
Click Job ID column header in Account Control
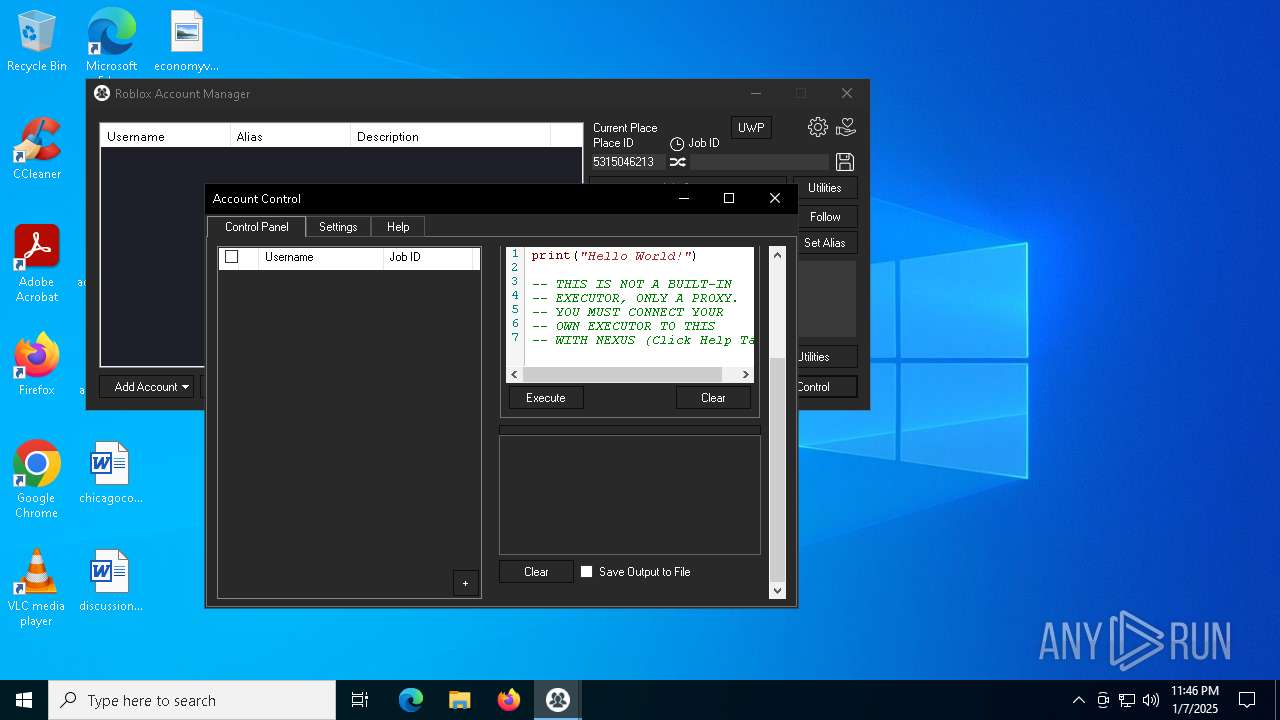427,257
